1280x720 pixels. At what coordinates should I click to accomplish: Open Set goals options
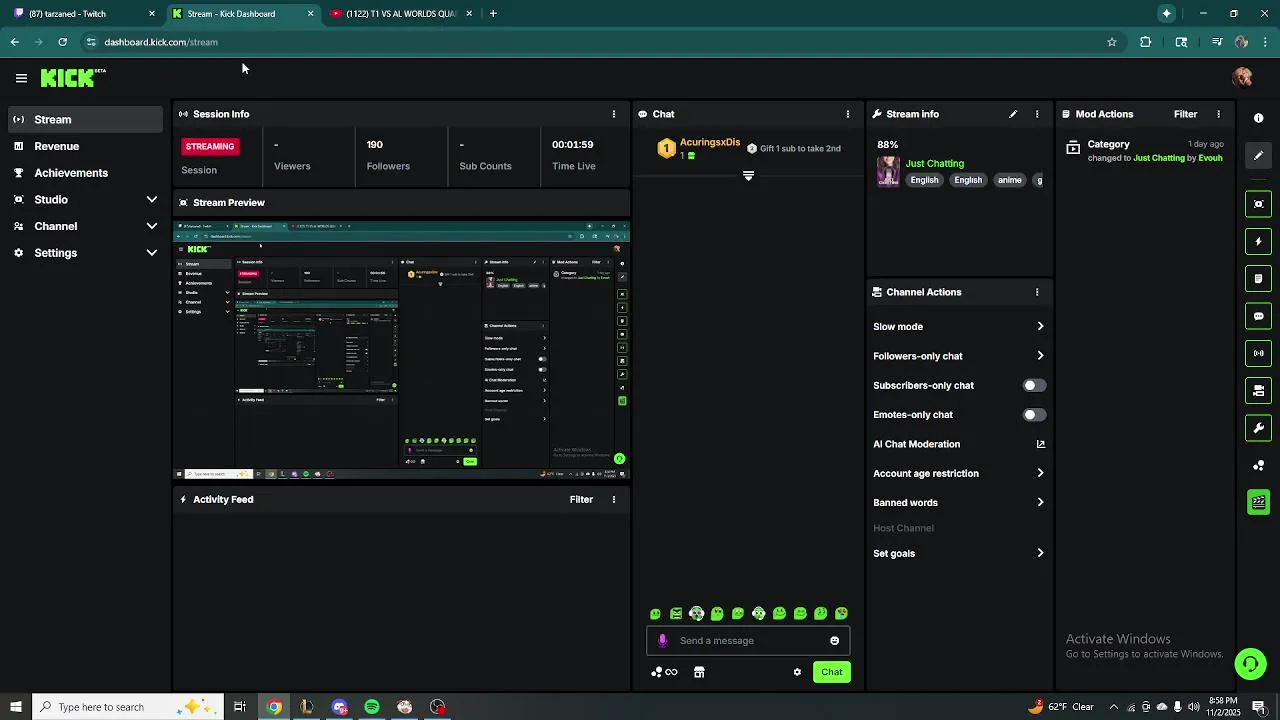(958, 553)
